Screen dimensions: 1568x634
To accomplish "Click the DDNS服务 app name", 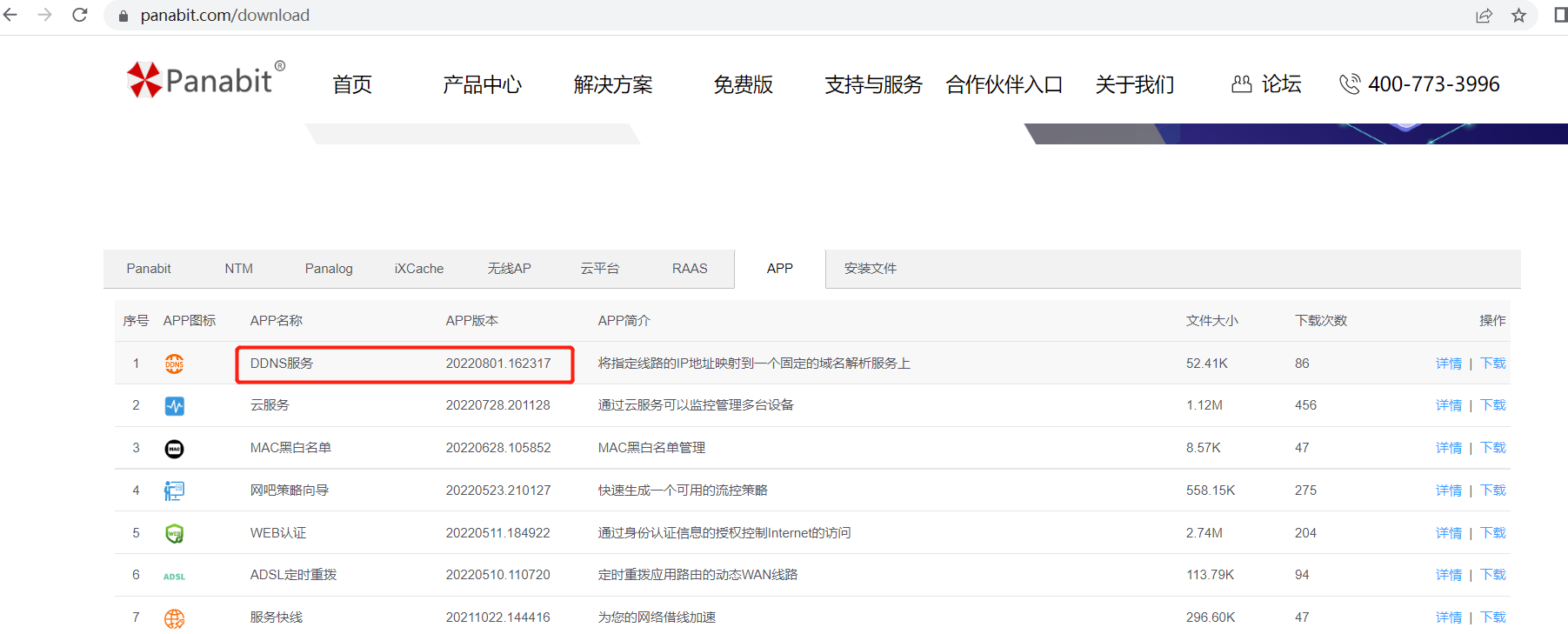I will [x=282, y=364].
